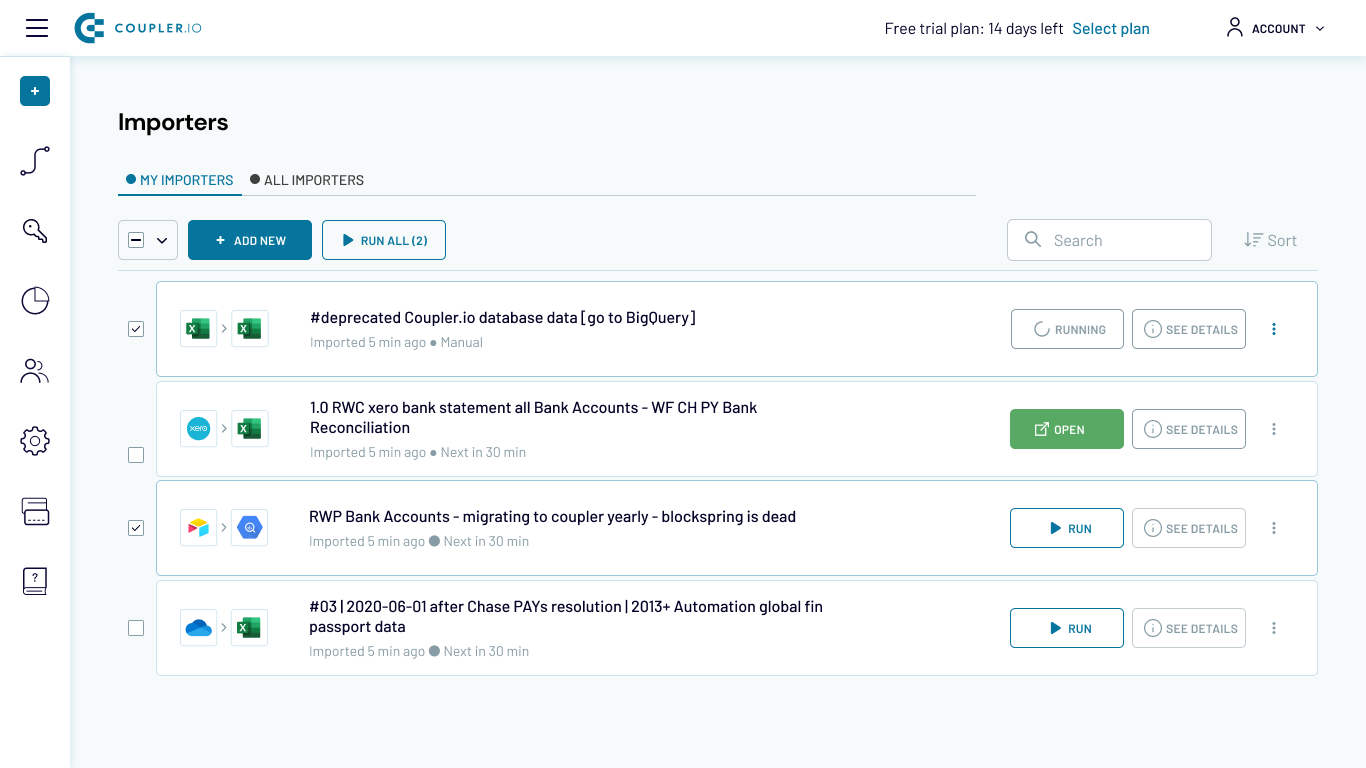Open the pie chart dashboards icon

(35, 301)
